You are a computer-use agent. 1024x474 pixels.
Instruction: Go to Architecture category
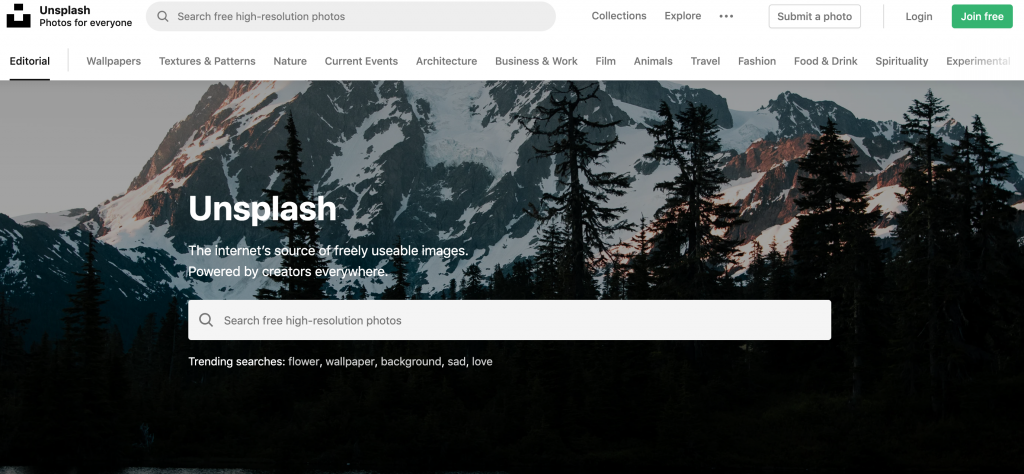446,61
